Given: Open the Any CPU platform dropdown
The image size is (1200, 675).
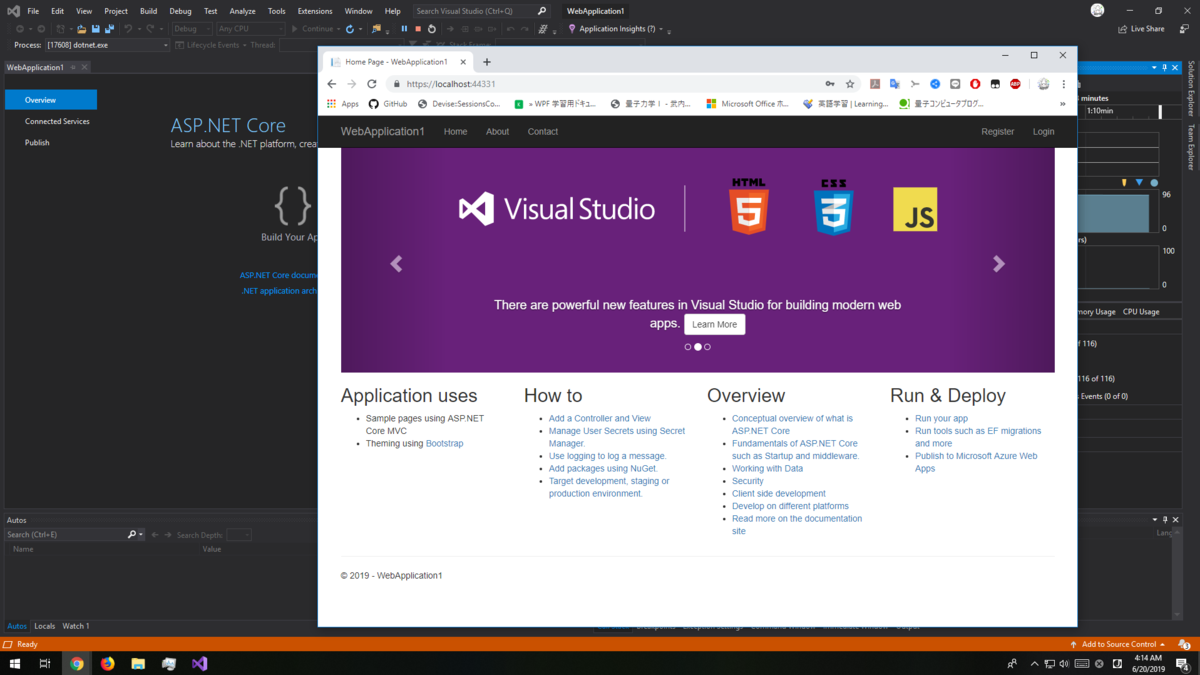Looking at the screenshot, I should pyautogui.click(x=250, y=29).
